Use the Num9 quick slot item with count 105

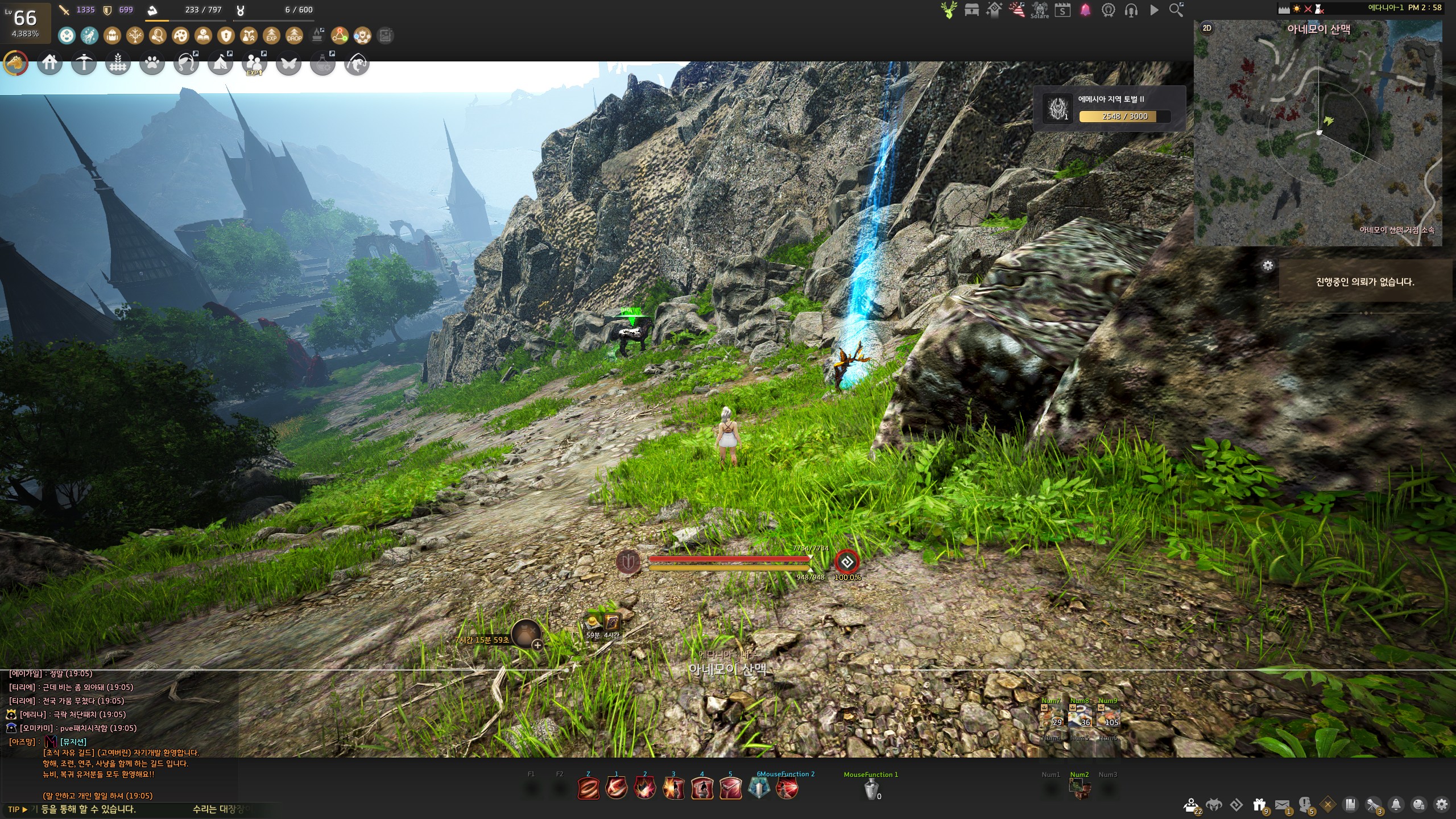click(x=1108, y=716)
